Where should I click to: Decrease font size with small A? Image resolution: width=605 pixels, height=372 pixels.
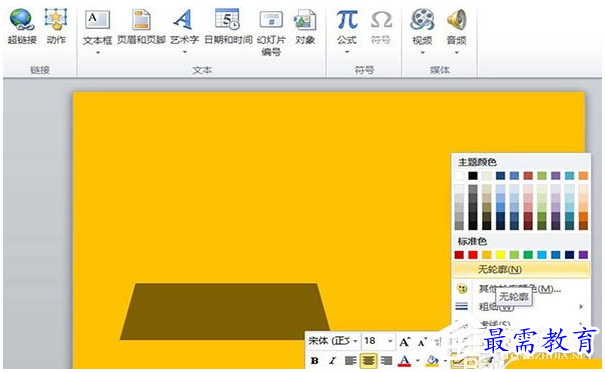[x=422, y=342]
